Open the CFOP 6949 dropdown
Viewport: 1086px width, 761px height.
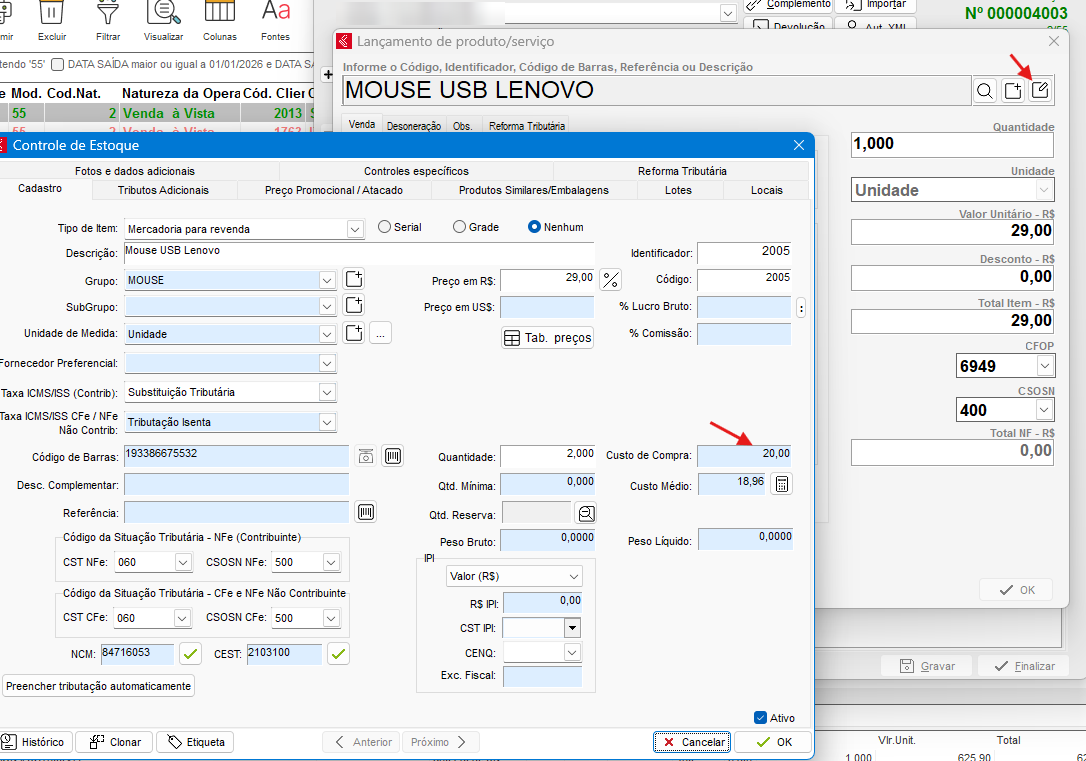tap(1045, 366)
